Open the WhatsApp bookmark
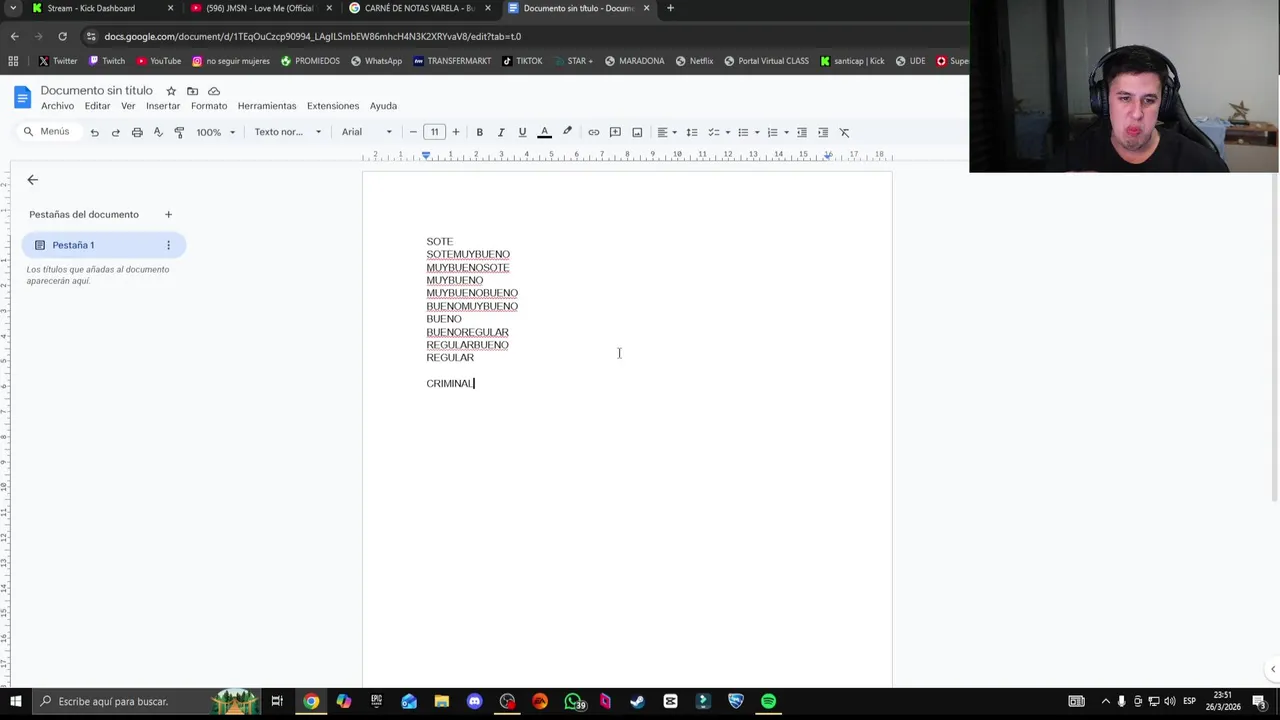The height and width of the screenshot is (720, 1280). [375, 61]
